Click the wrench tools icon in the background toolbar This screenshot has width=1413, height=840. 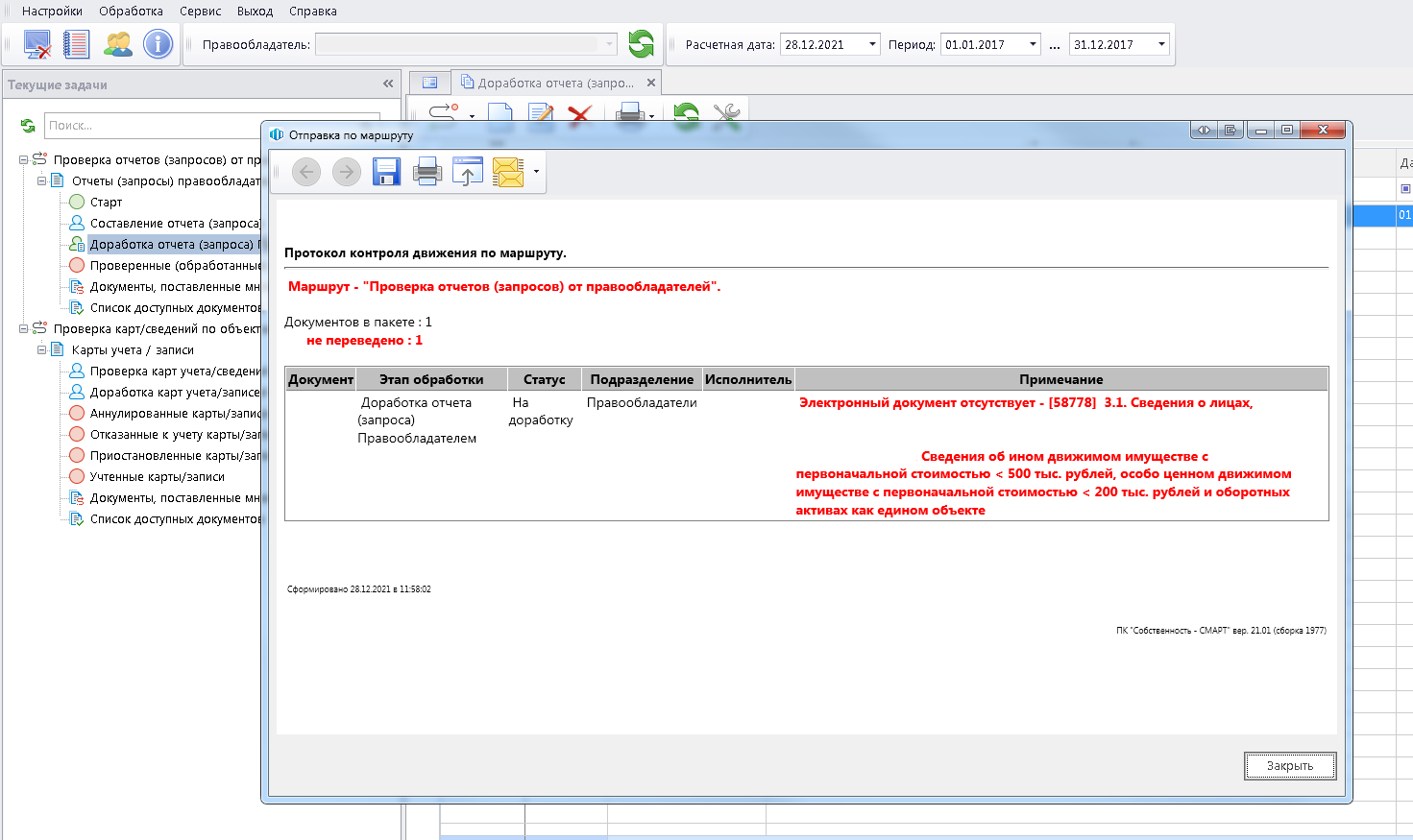point(727,114)
